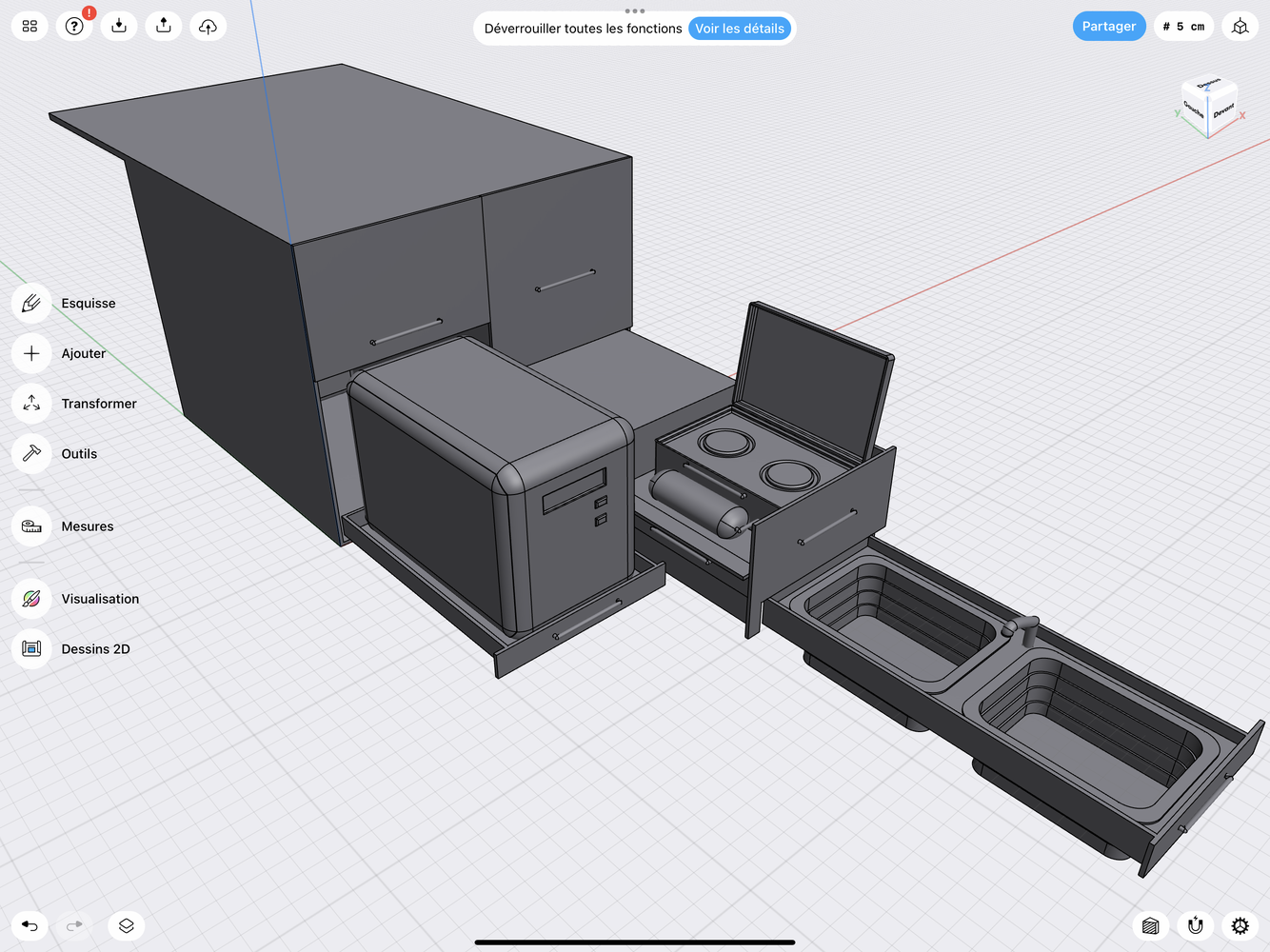Open the help question mark menu
The width and height of the screenshot is (1270, 952).
74,26
